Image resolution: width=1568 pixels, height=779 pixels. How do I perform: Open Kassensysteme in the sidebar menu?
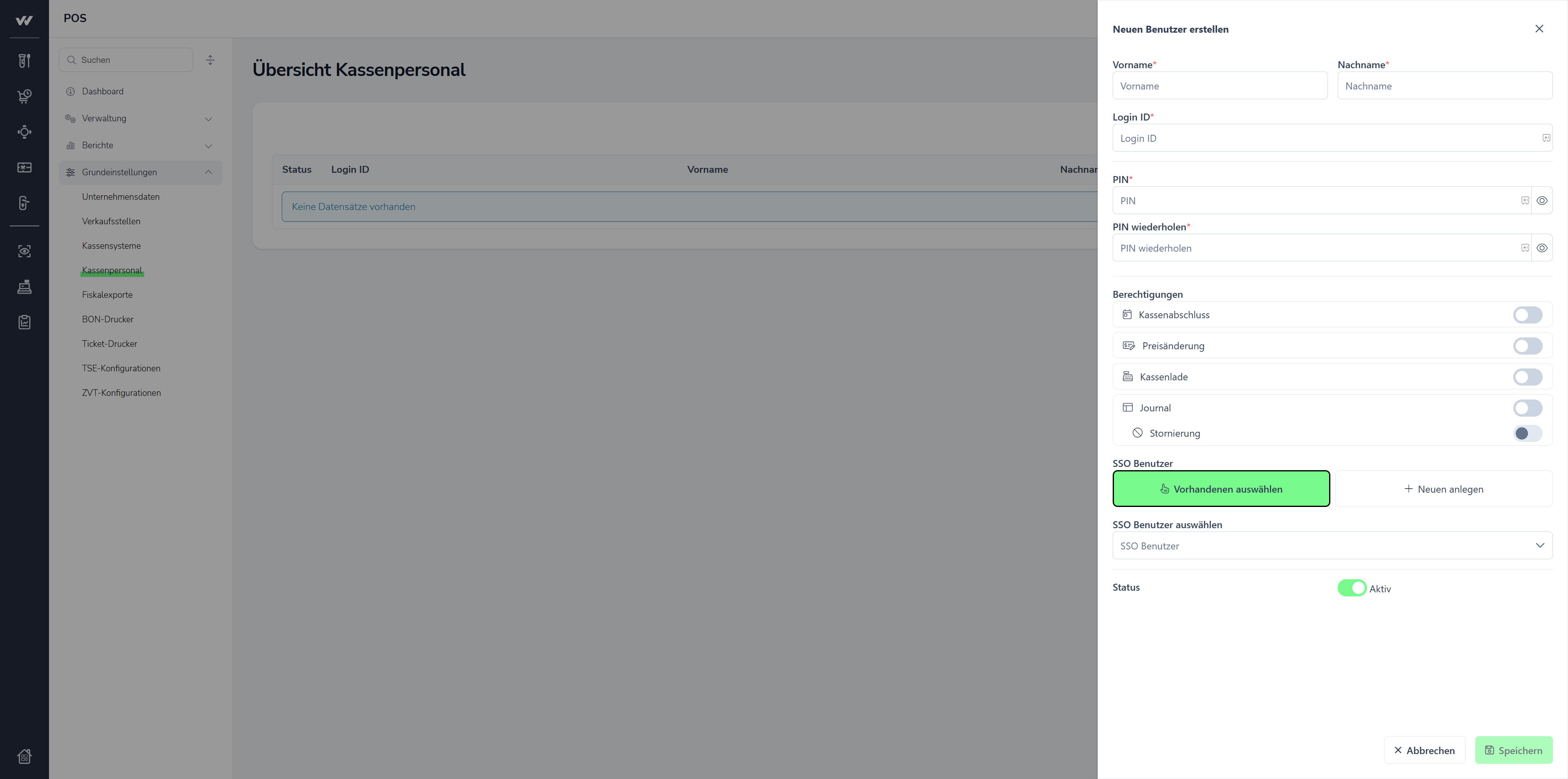[111, 246]
